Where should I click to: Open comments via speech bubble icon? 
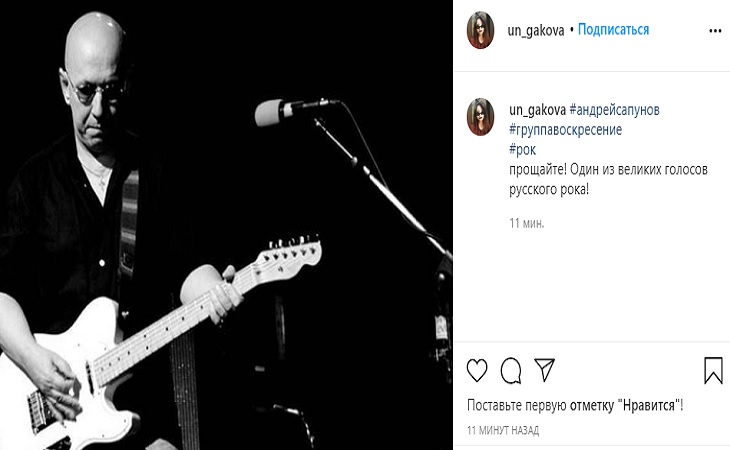pos(511,370)
